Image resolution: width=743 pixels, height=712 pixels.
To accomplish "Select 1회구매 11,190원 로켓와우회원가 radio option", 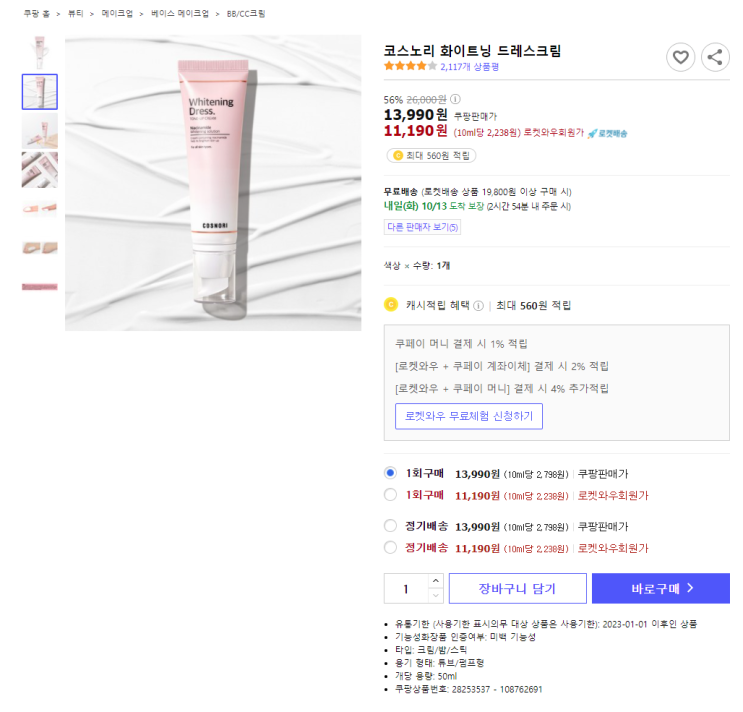I will [390, 495].
